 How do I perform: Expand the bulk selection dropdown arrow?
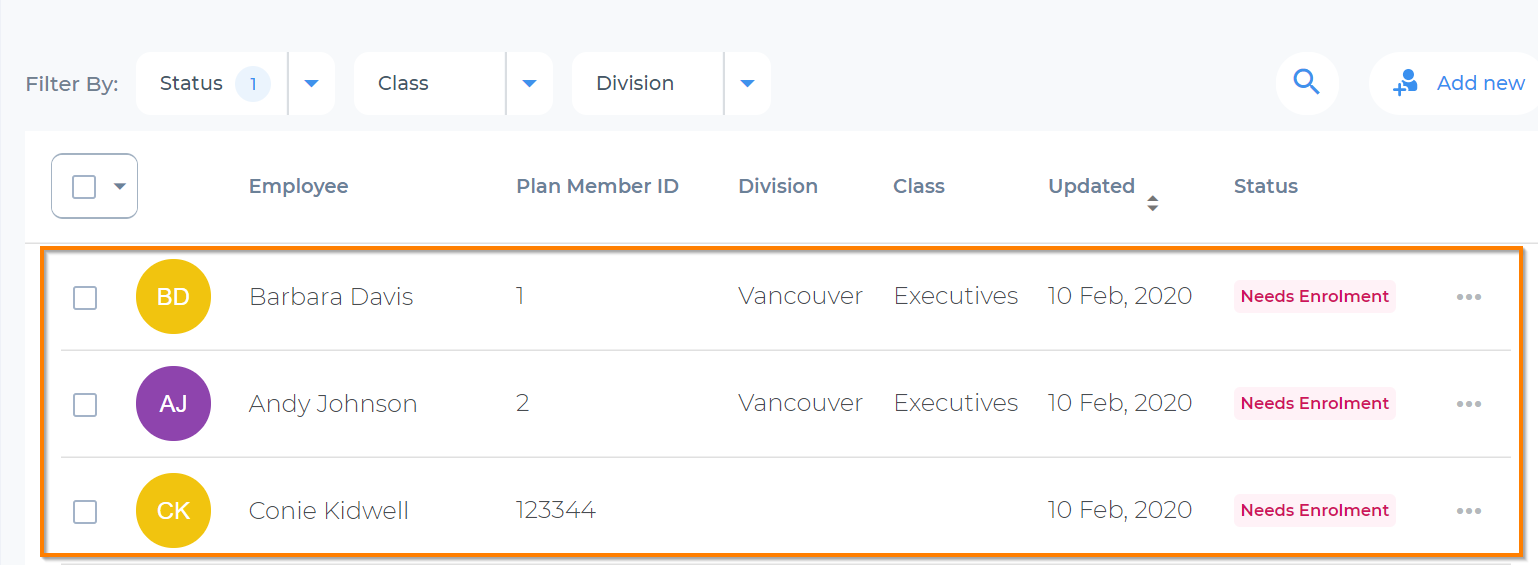pos(120,186)
